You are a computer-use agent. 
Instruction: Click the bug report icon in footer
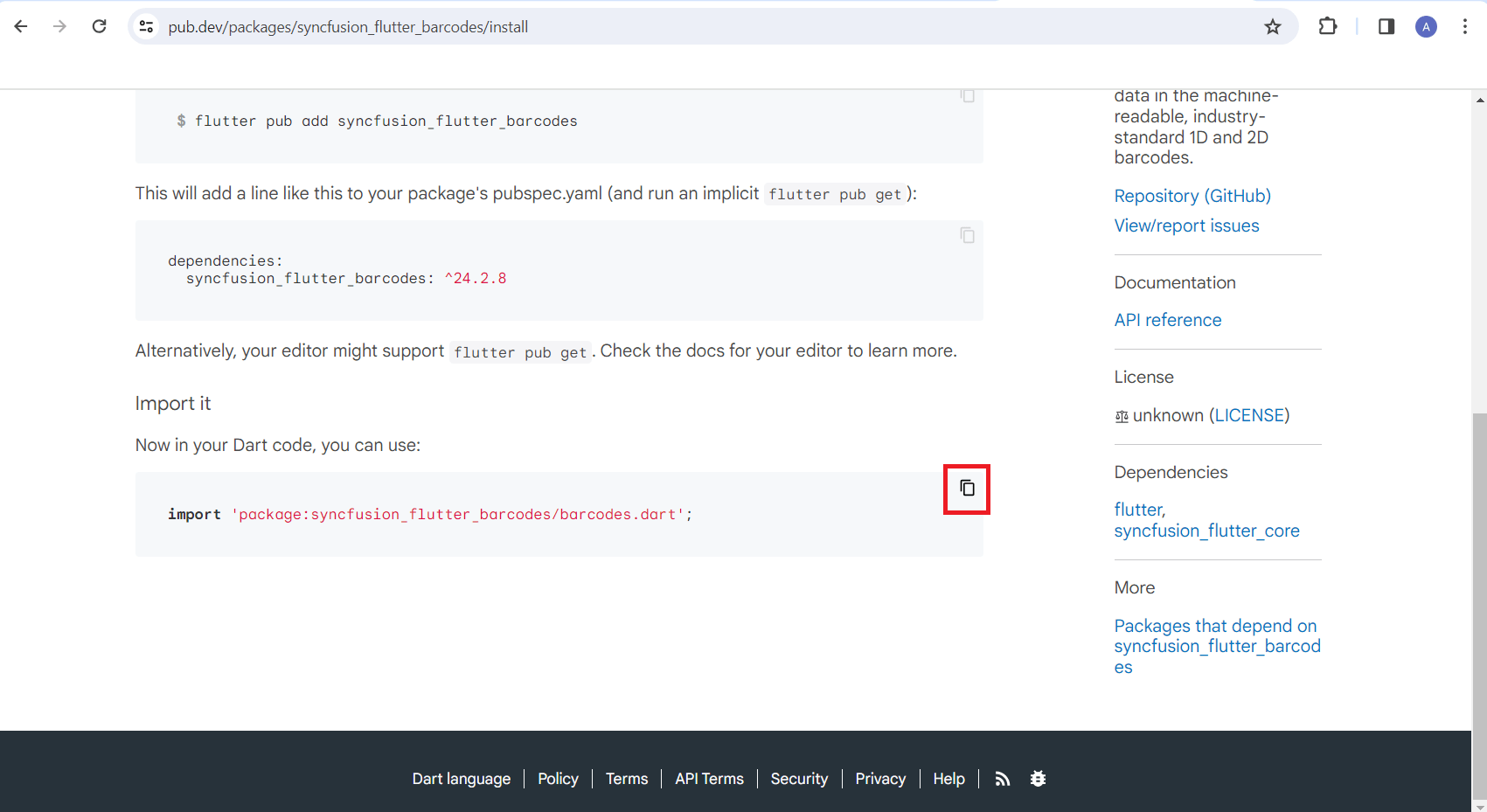pos(1038,779)
